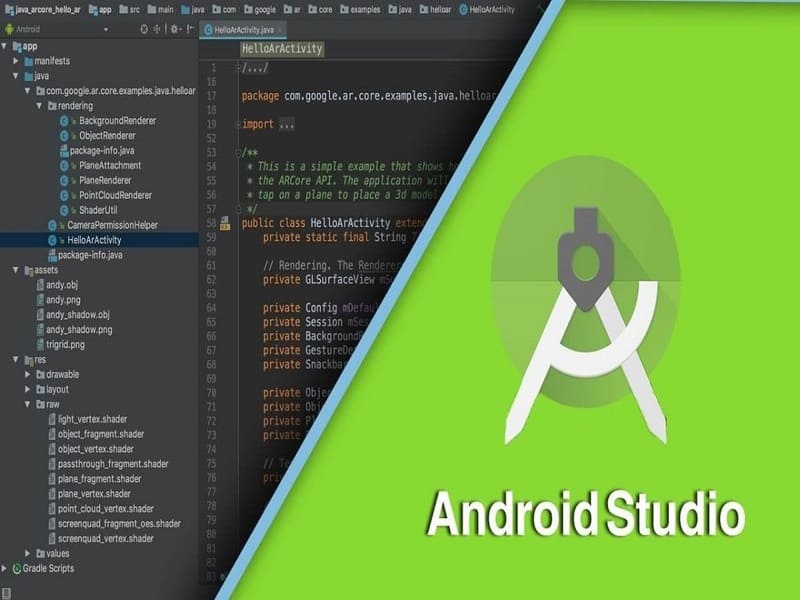The image size is (800, 600).
Task: Select light_vertex.shader file
Action: tap(88, 419)
